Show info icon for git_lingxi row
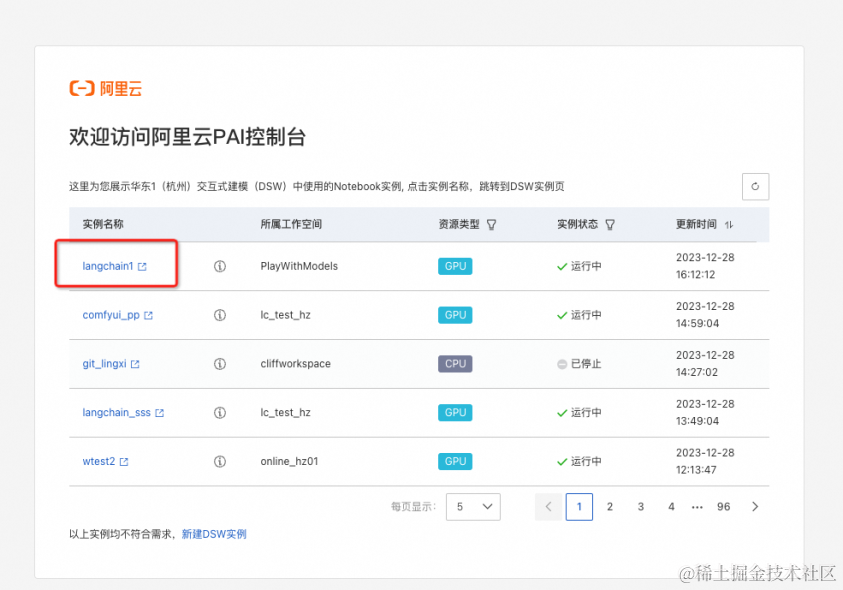The image size is (843, 590). coord(220,364)
